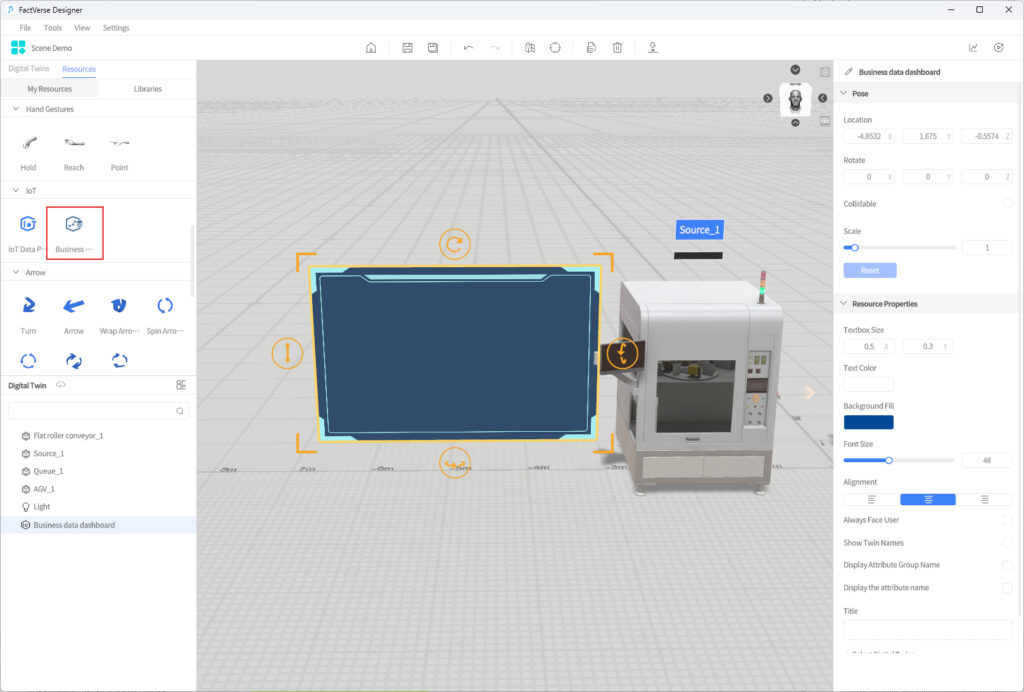Enable Display Attribute Group Name checkbox

(1007, 565)
